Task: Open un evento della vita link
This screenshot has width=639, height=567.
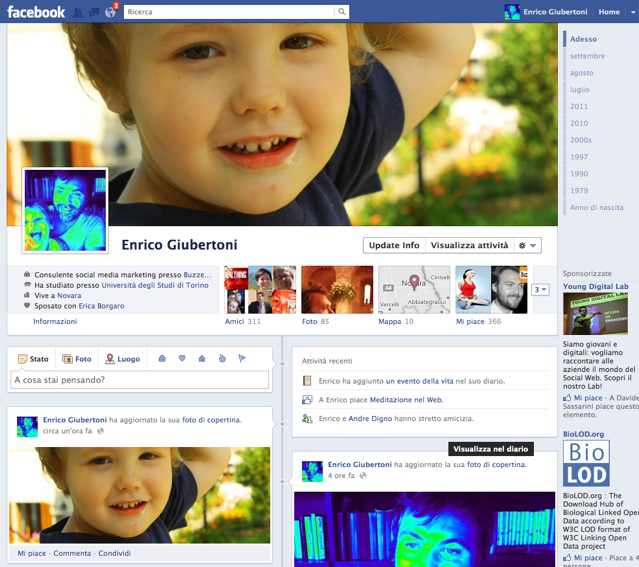Action: (419, 381)
